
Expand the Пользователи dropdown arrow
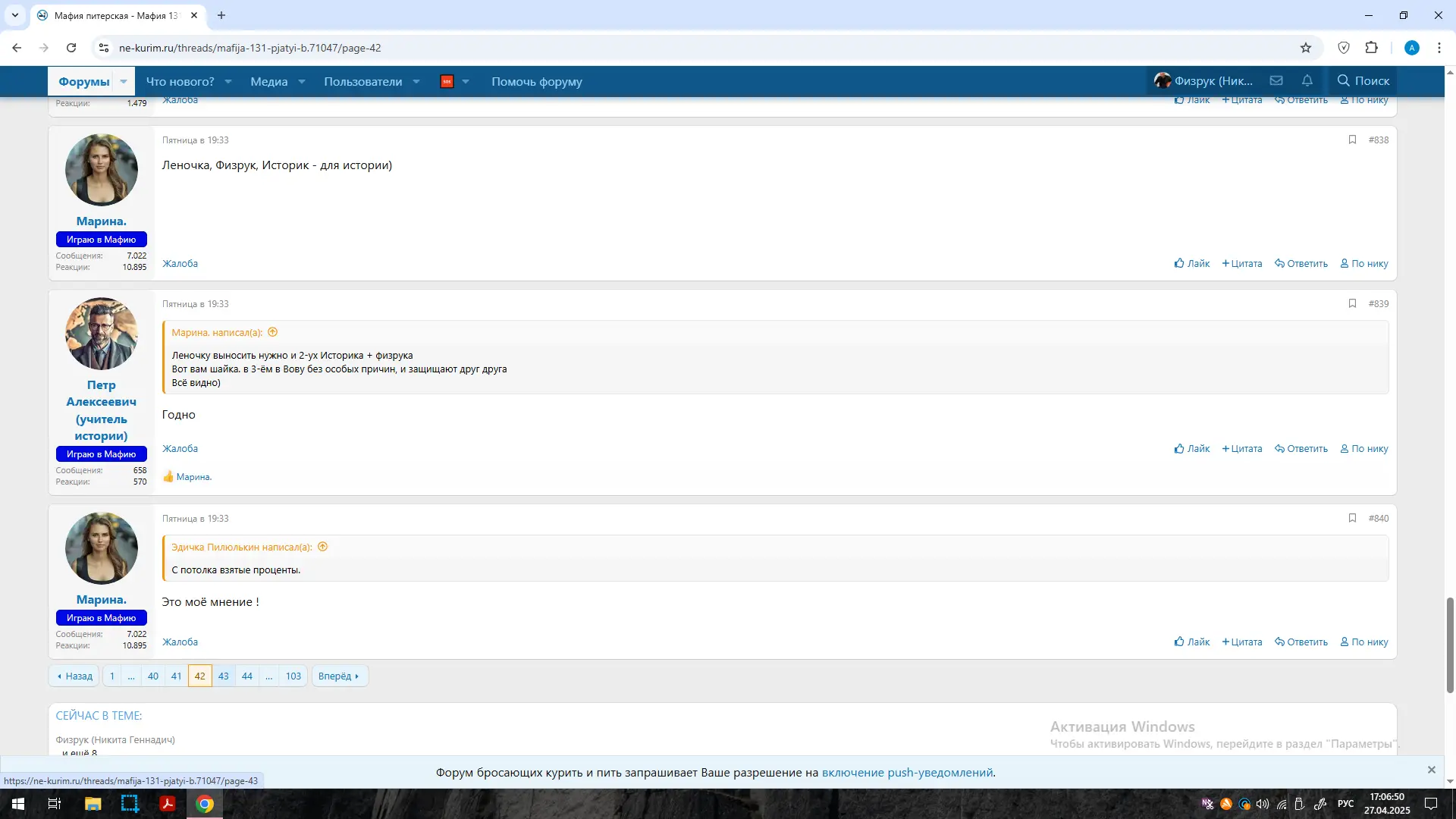point(416,81)
